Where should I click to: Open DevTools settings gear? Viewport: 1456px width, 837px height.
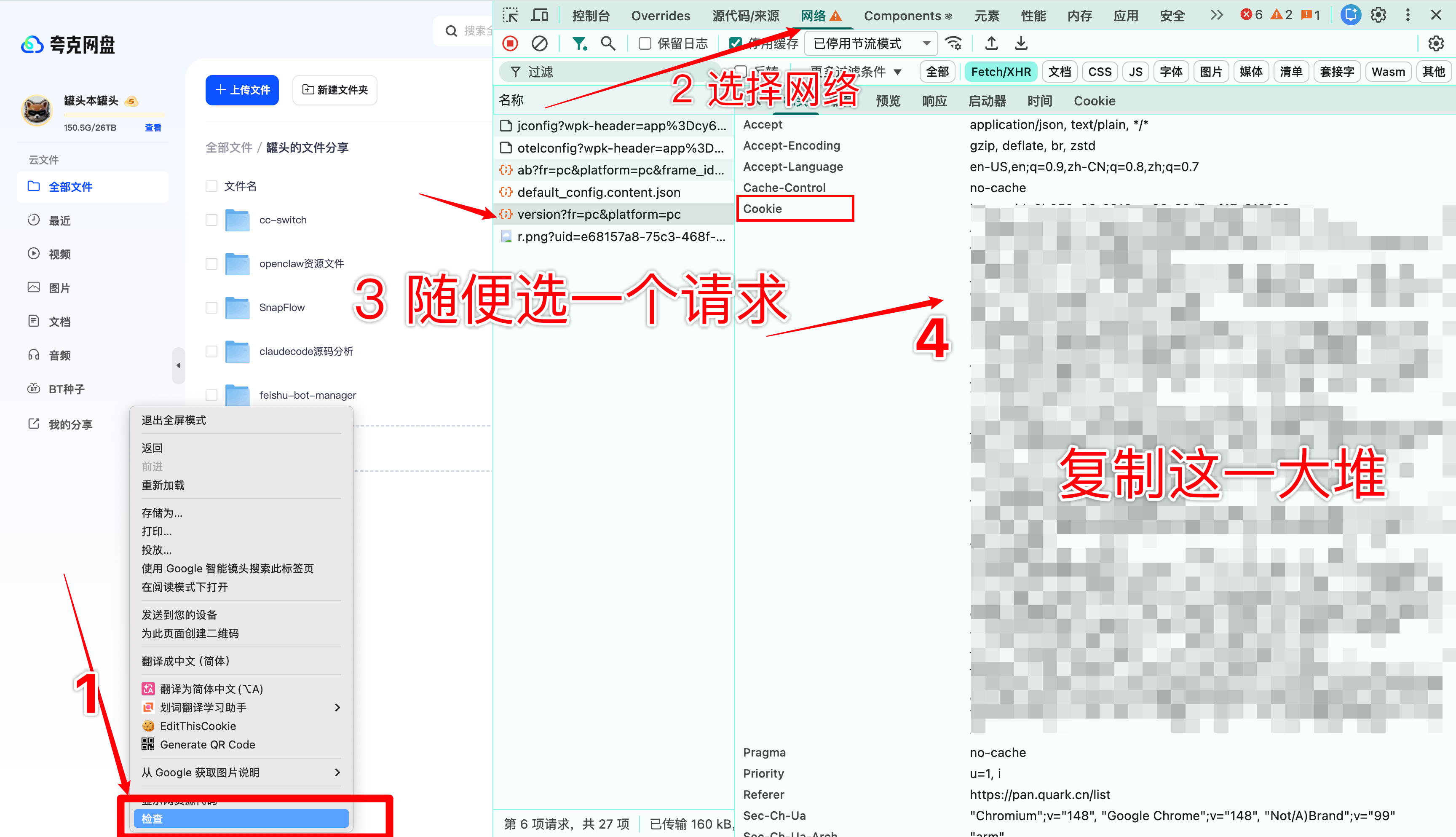tap(1378, 15)
